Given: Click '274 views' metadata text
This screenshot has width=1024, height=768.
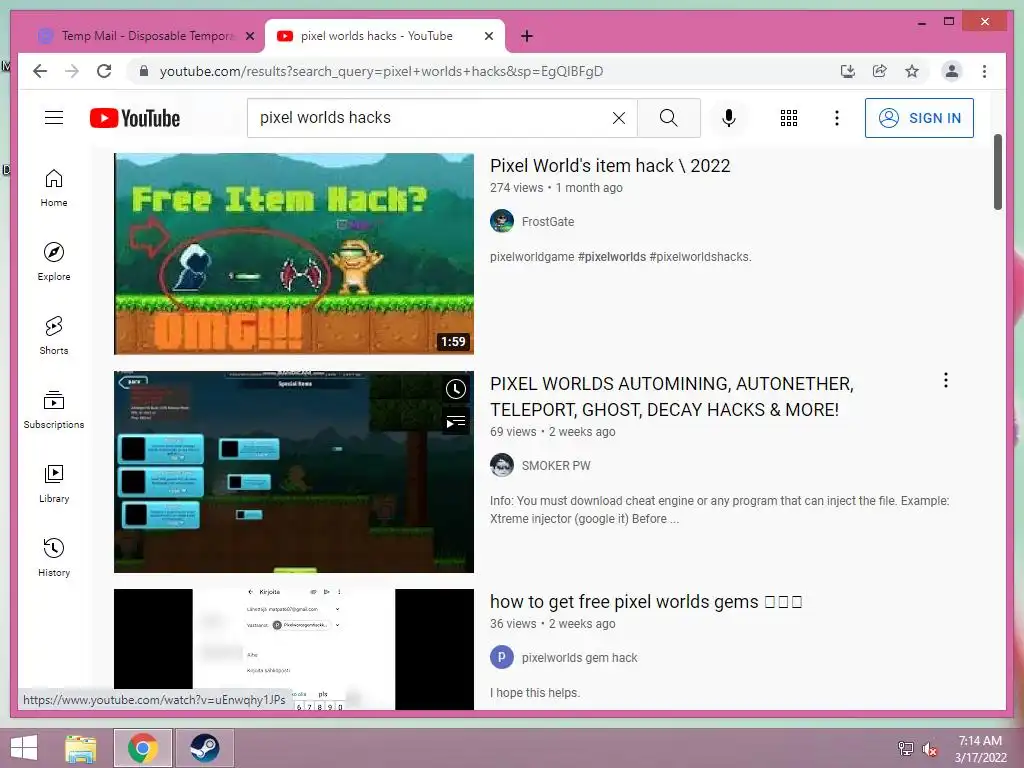Looking at the screenshot, I should pos(517,187).
